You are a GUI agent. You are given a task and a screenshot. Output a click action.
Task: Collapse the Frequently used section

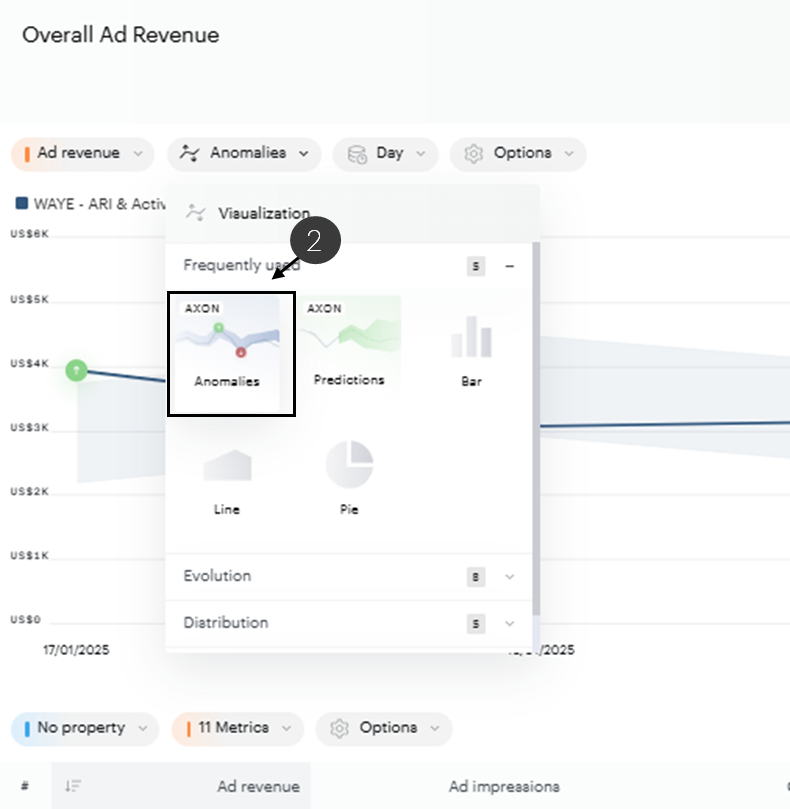tap(509, 266)
